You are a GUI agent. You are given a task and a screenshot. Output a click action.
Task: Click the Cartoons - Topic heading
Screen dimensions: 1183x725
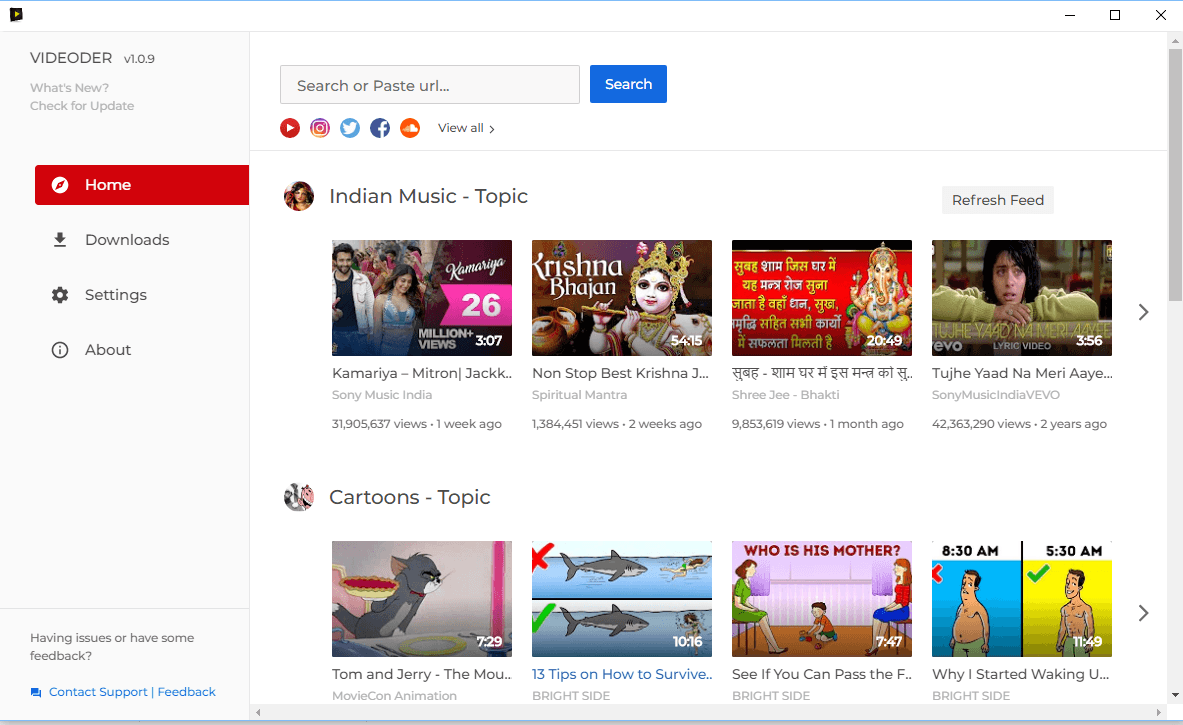point(410,497)
